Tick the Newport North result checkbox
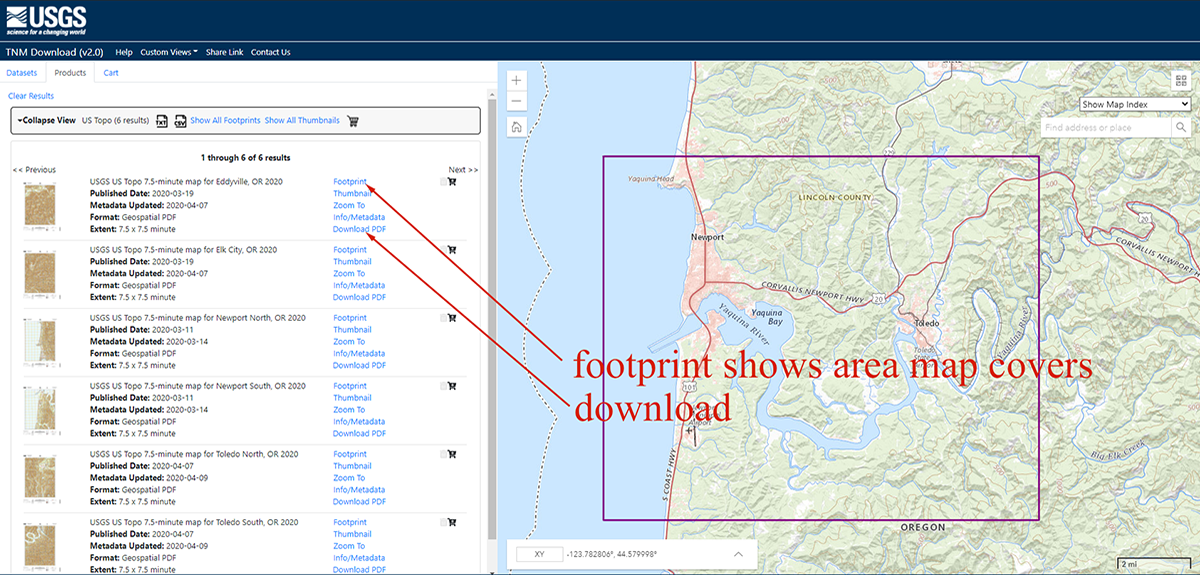Image resolution: width=1200 pixels, height=575 pixels. click(443, 318)
